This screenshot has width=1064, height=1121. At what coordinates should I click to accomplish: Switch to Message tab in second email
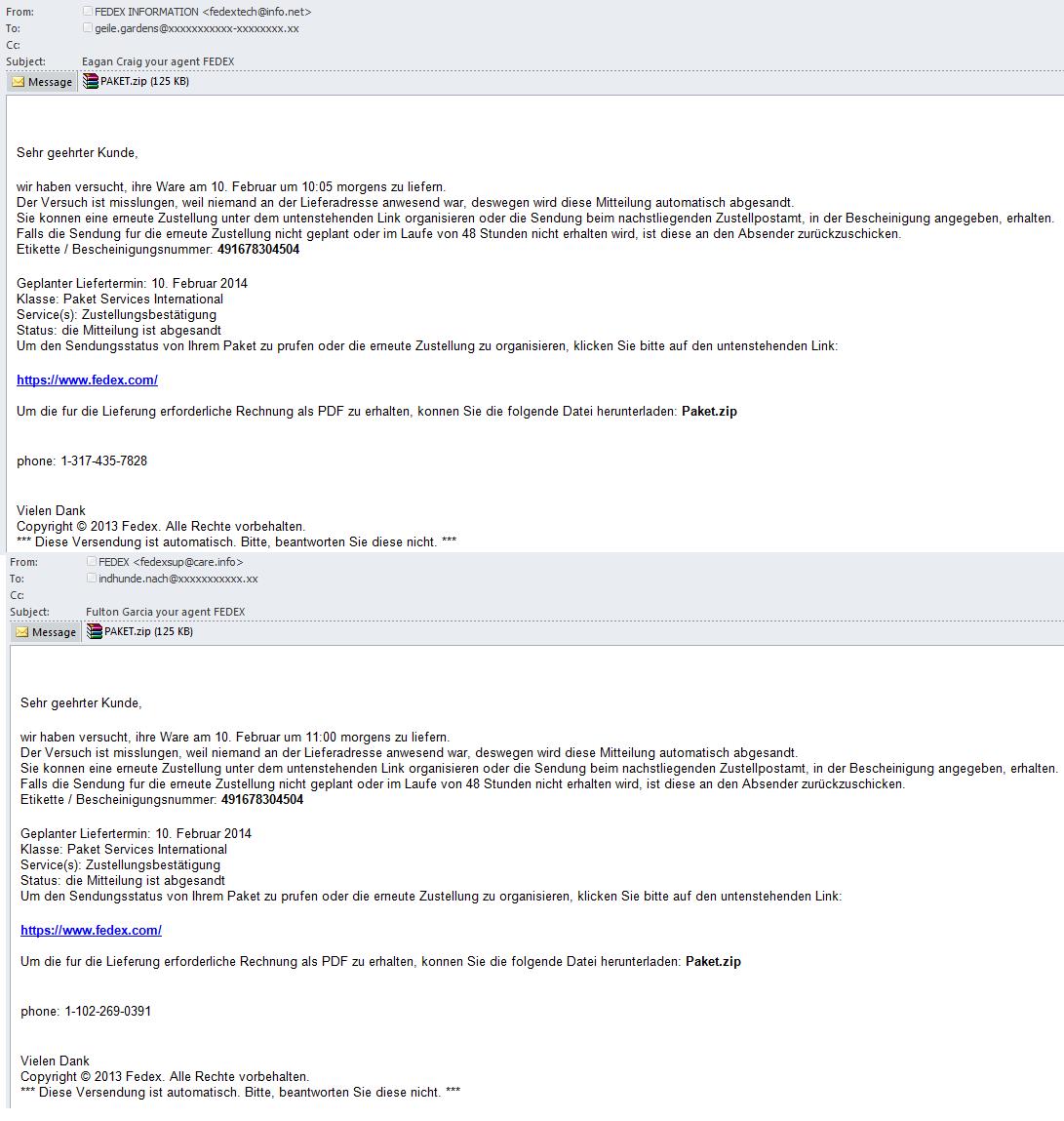point(46,632)
